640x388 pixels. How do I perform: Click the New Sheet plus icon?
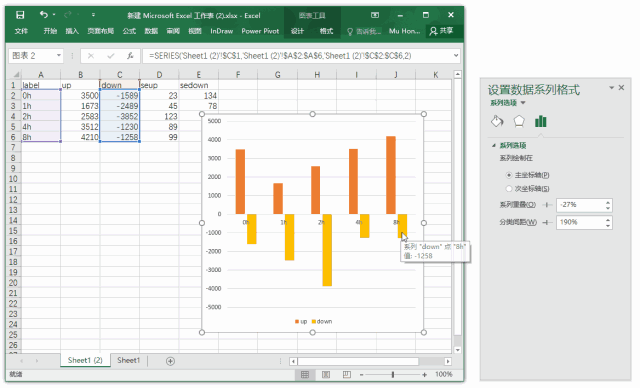point(170,361)
